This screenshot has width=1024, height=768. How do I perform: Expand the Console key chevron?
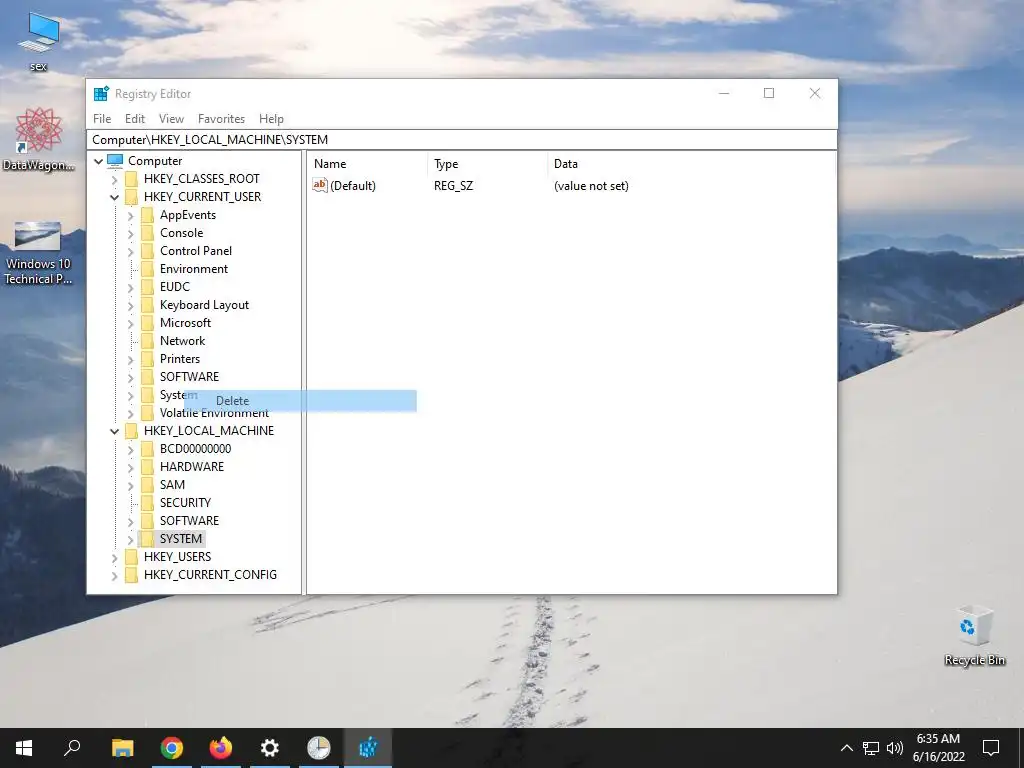[x=131, y=233]
